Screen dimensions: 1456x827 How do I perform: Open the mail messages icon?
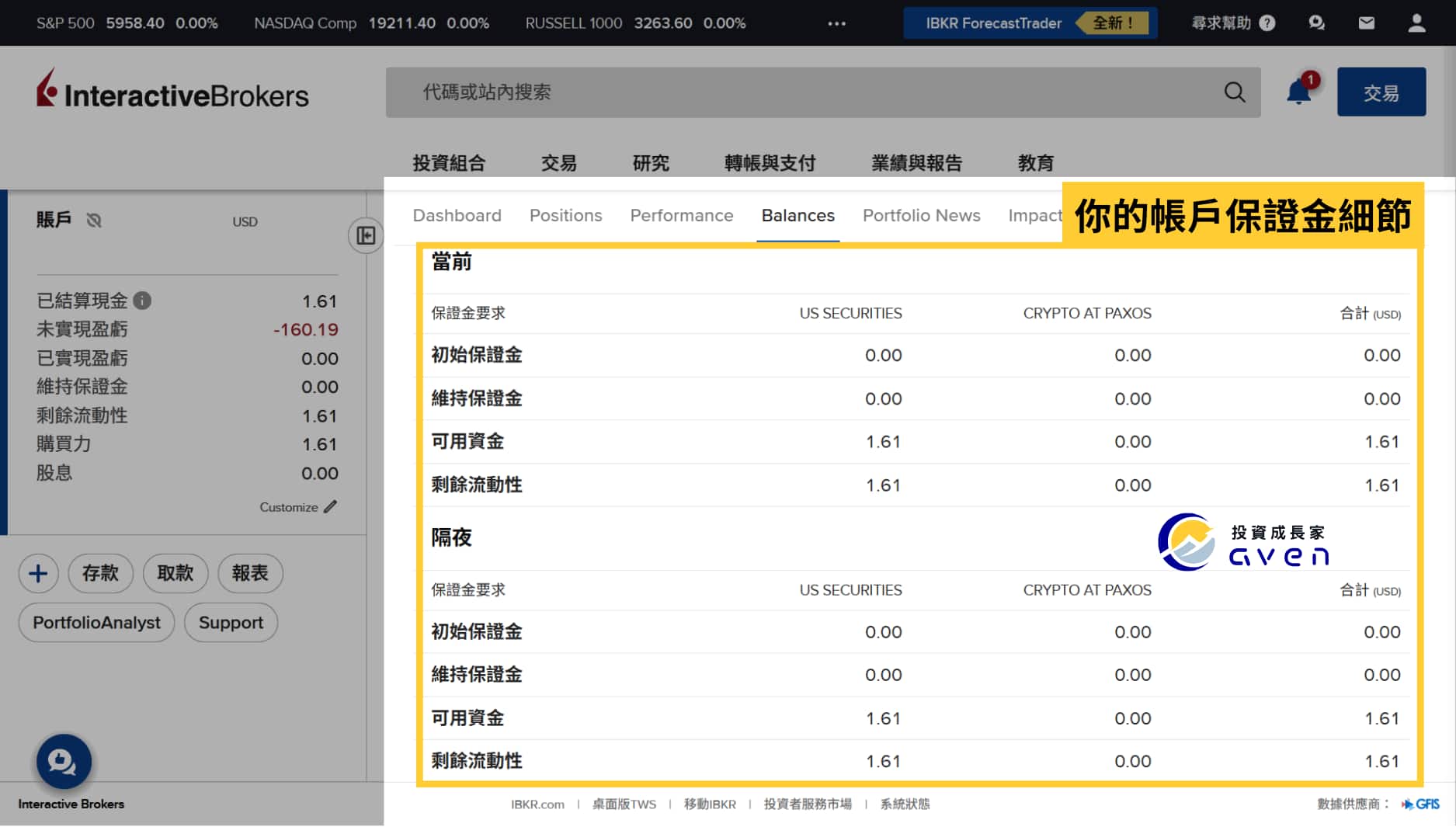[x=1366, y=23]
